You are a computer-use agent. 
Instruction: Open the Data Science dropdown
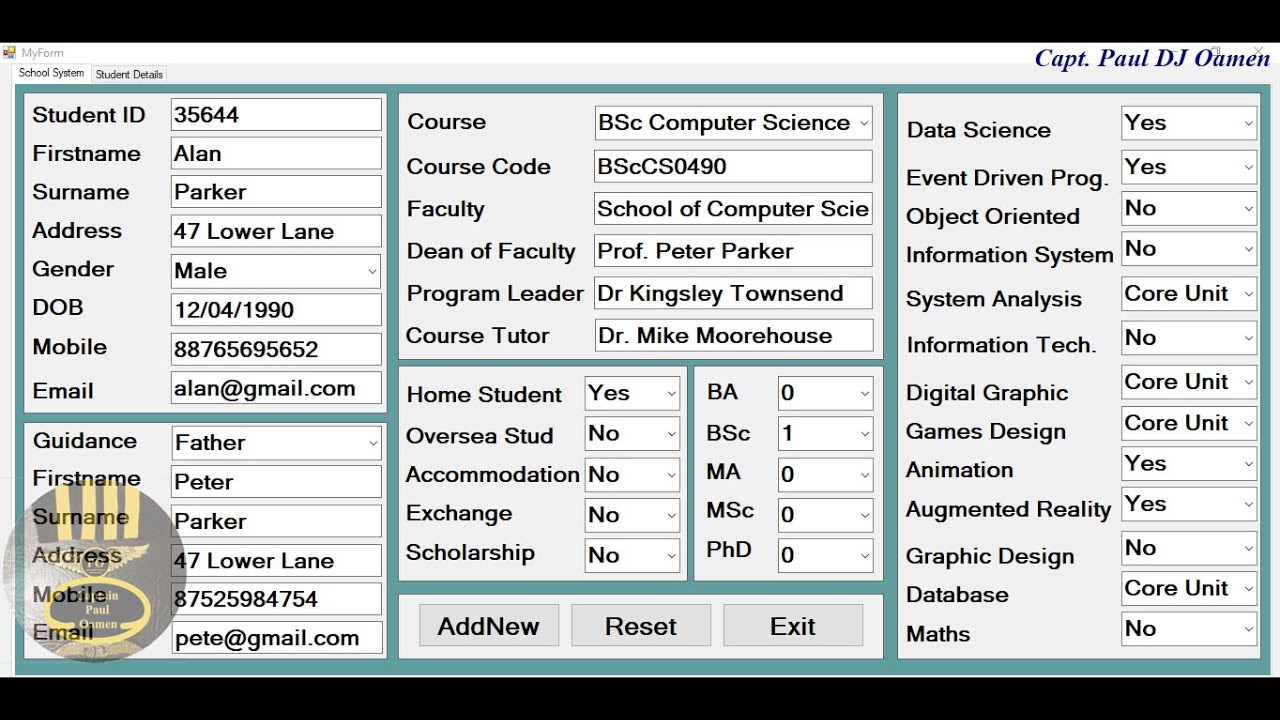pyautogui.click(x=1189, y=123)
